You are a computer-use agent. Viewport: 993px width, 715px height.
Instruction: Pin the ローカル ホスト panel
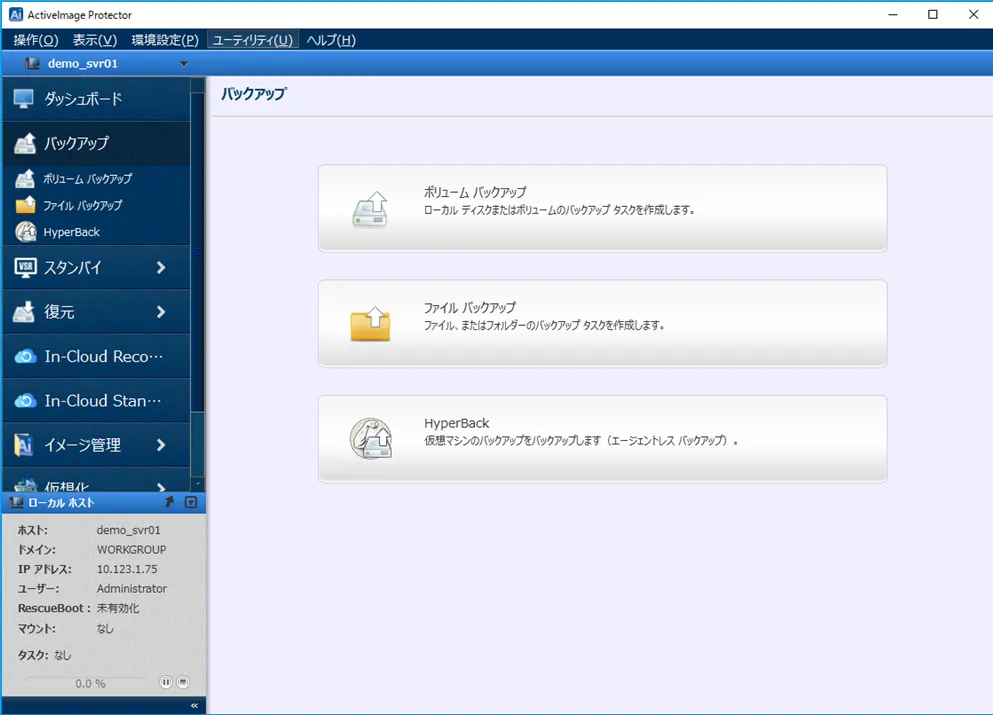(170, 502)
